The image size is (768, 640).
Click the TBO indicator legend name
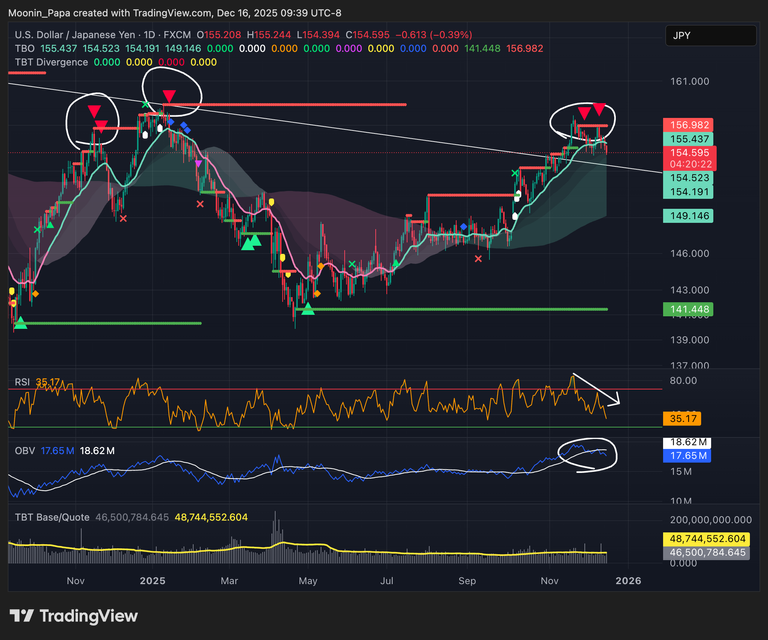[25, 47]
